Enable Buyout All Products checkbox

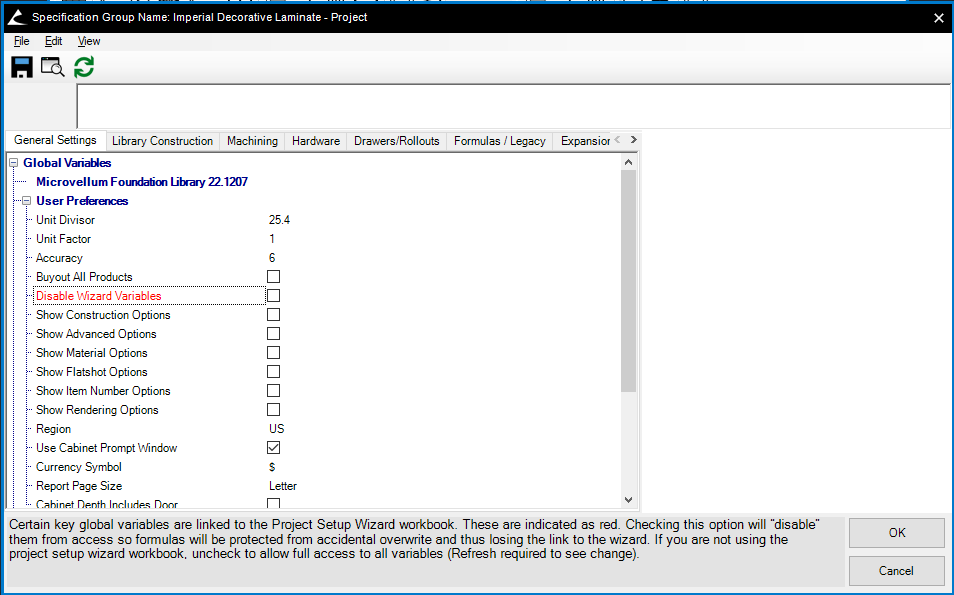click(273, 277)
